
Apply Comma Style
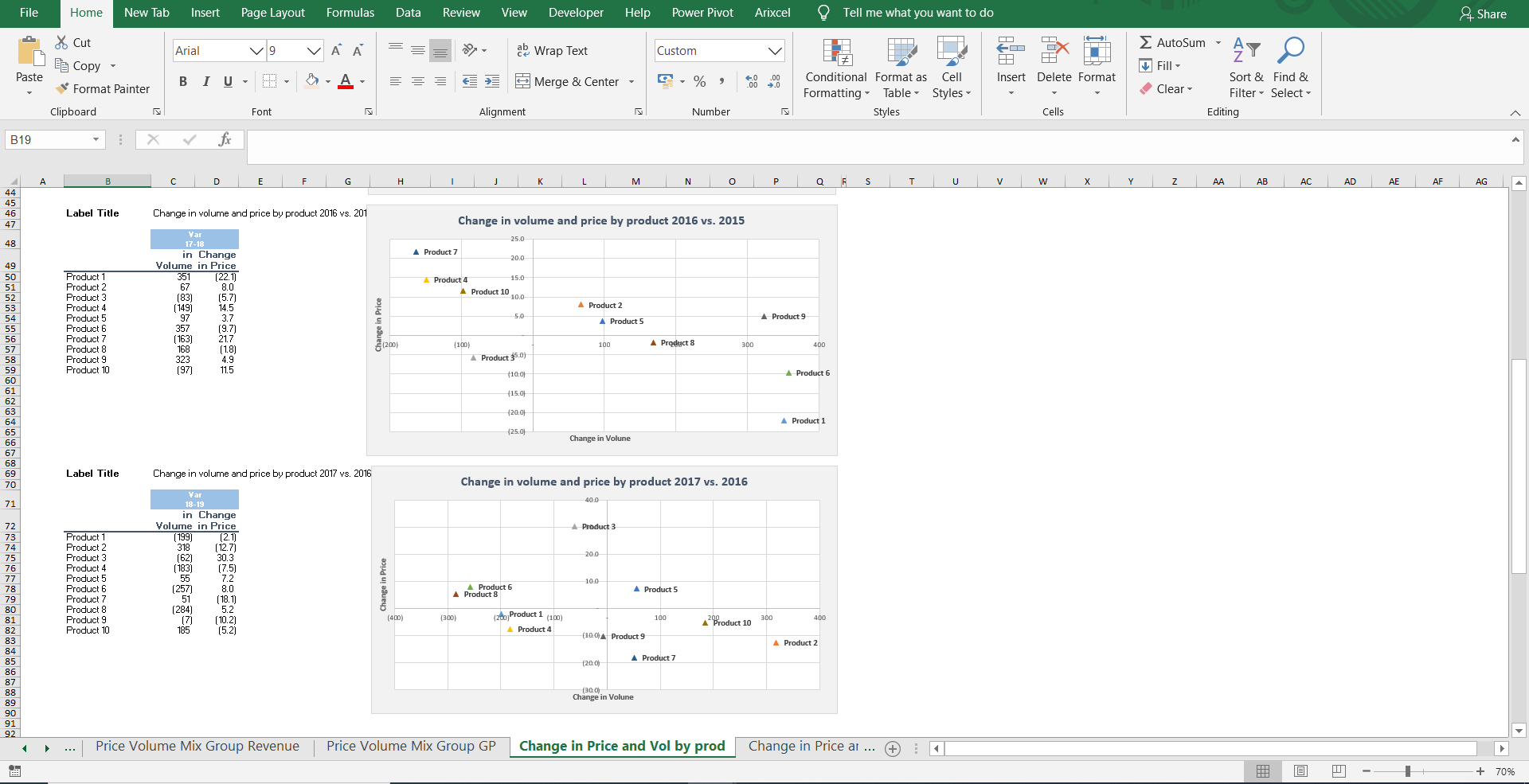pos(722,81)
